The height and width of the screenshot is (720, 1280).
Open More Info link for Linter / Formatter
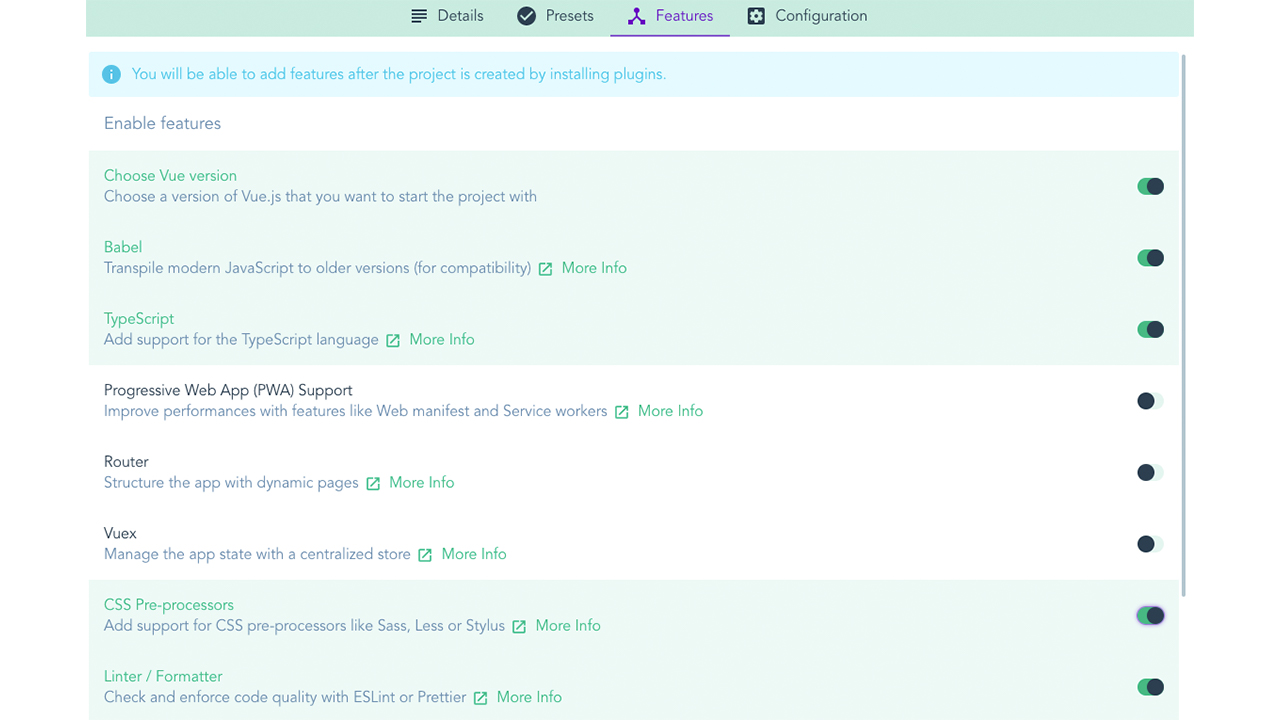click(529, 697)
